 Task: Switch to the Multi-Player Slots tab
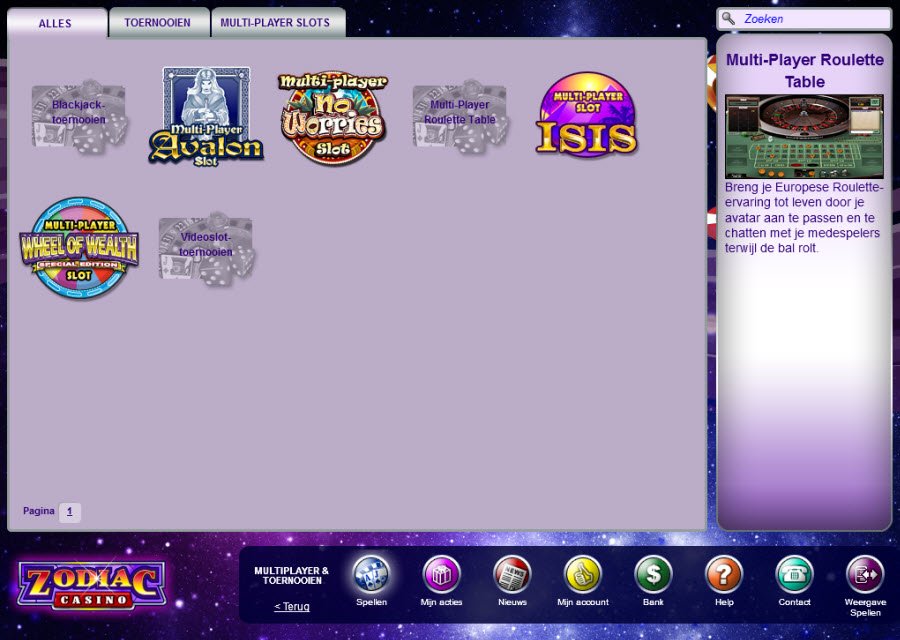coord(278,23)
